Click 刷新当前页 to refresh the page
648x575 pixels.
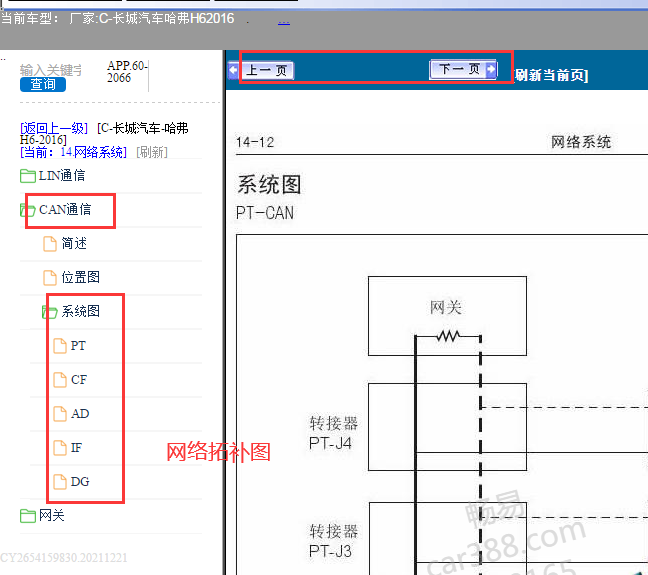[551, 75]
